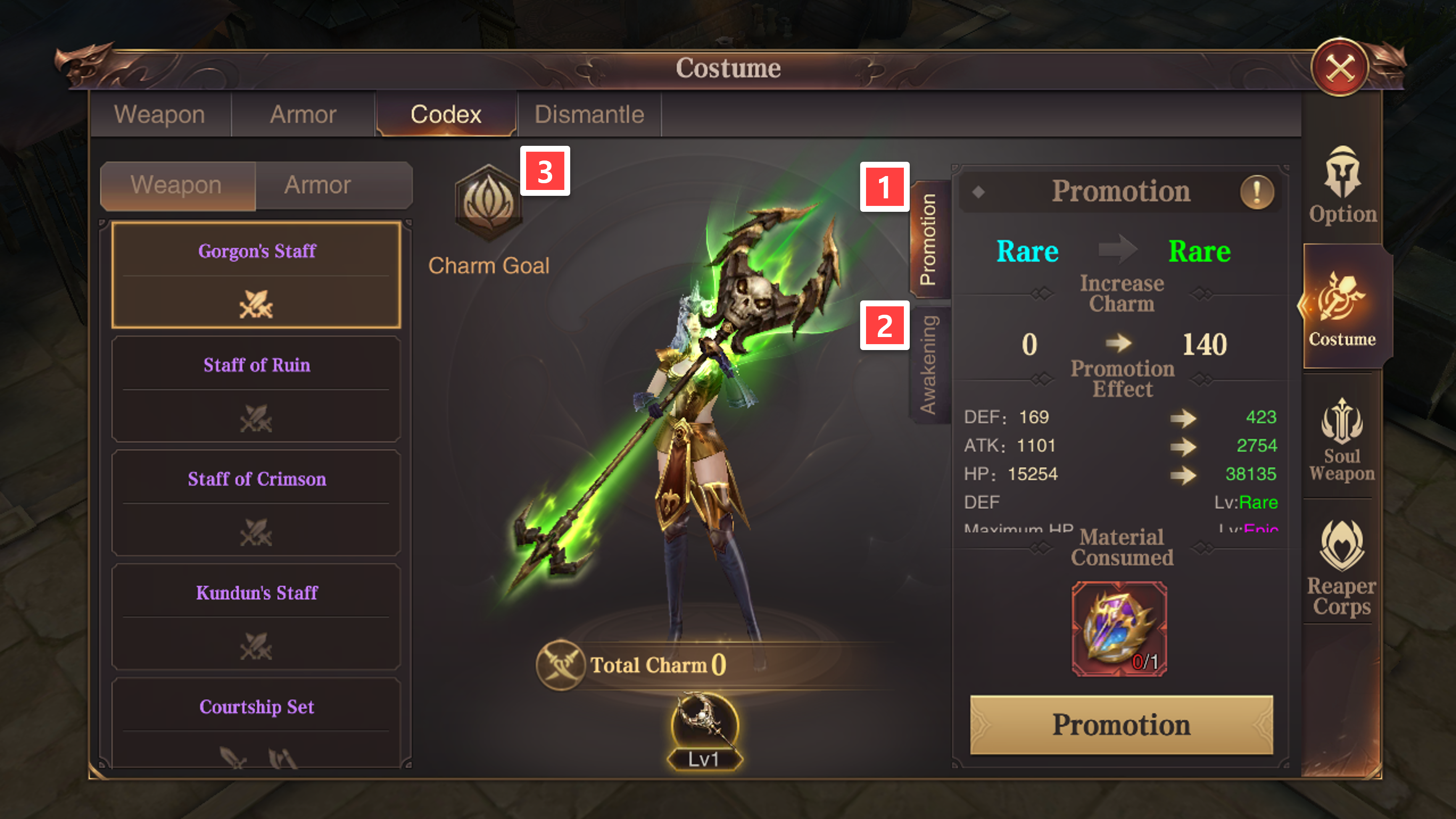The width and height of the screenshot is (1456, 819).
Task: Switch to the vertical Promotion tab
Action: coord(928,240)
